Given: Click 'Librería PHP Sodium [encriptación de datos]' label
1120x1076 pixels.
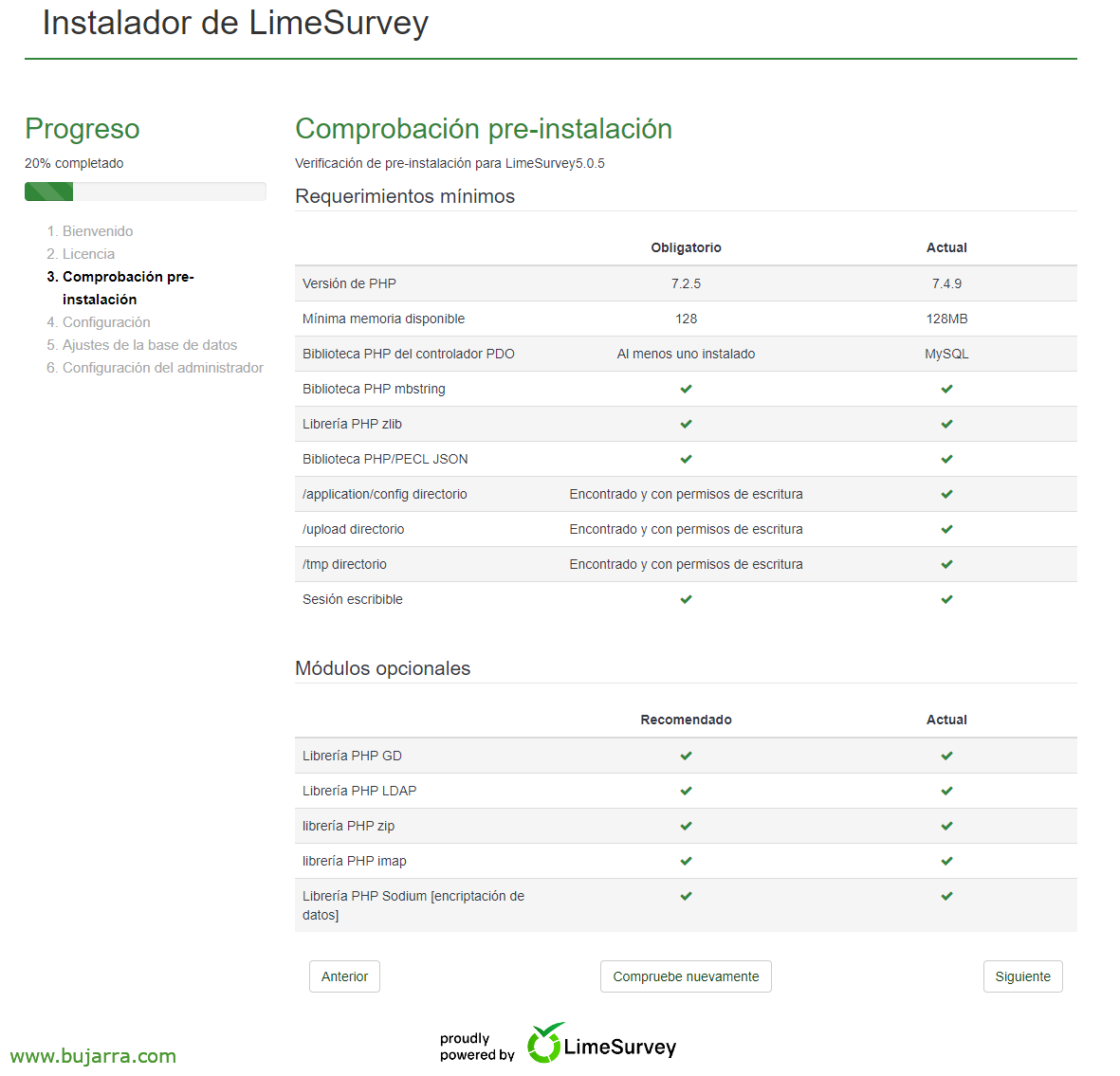Looking at the screenshot, I should (x=413, y=905).
